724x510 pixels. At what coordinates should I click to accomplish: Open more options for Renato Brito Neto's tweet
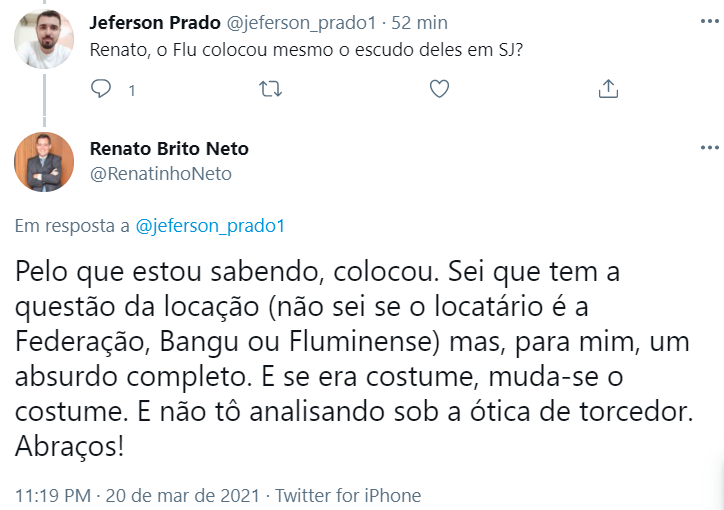tap(709, 148)
